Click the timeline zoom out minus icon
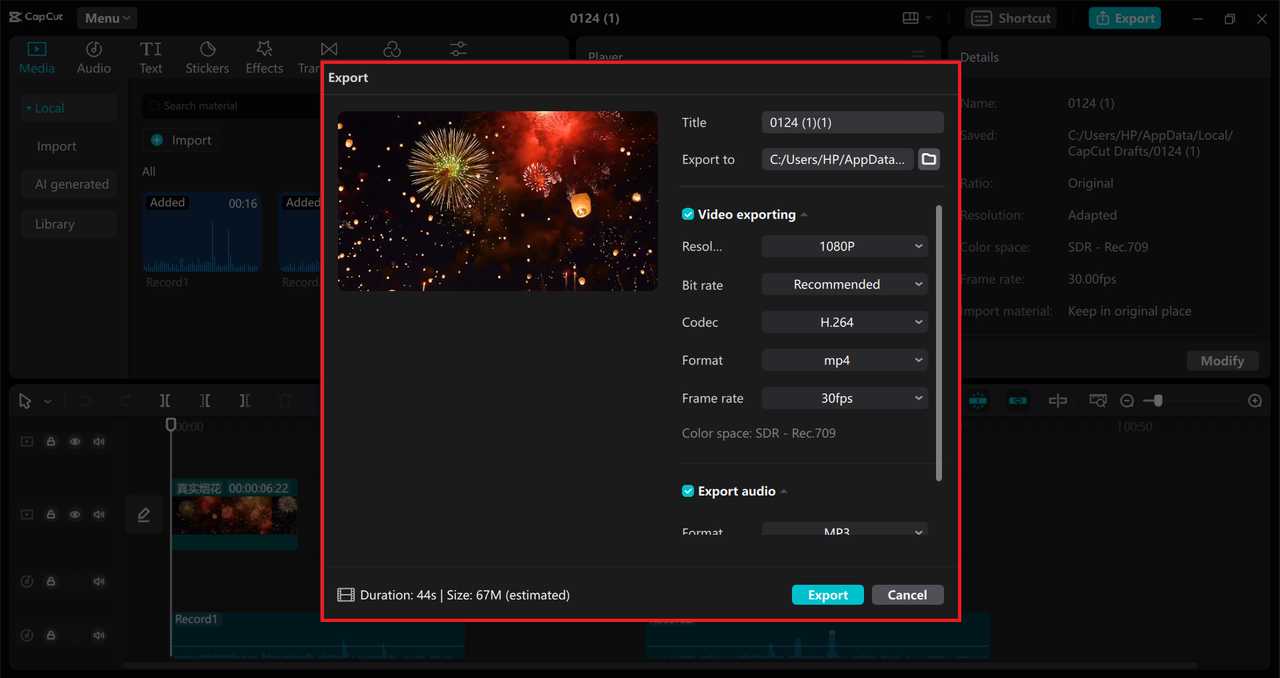1280x678 pixels. [1127, 401]
